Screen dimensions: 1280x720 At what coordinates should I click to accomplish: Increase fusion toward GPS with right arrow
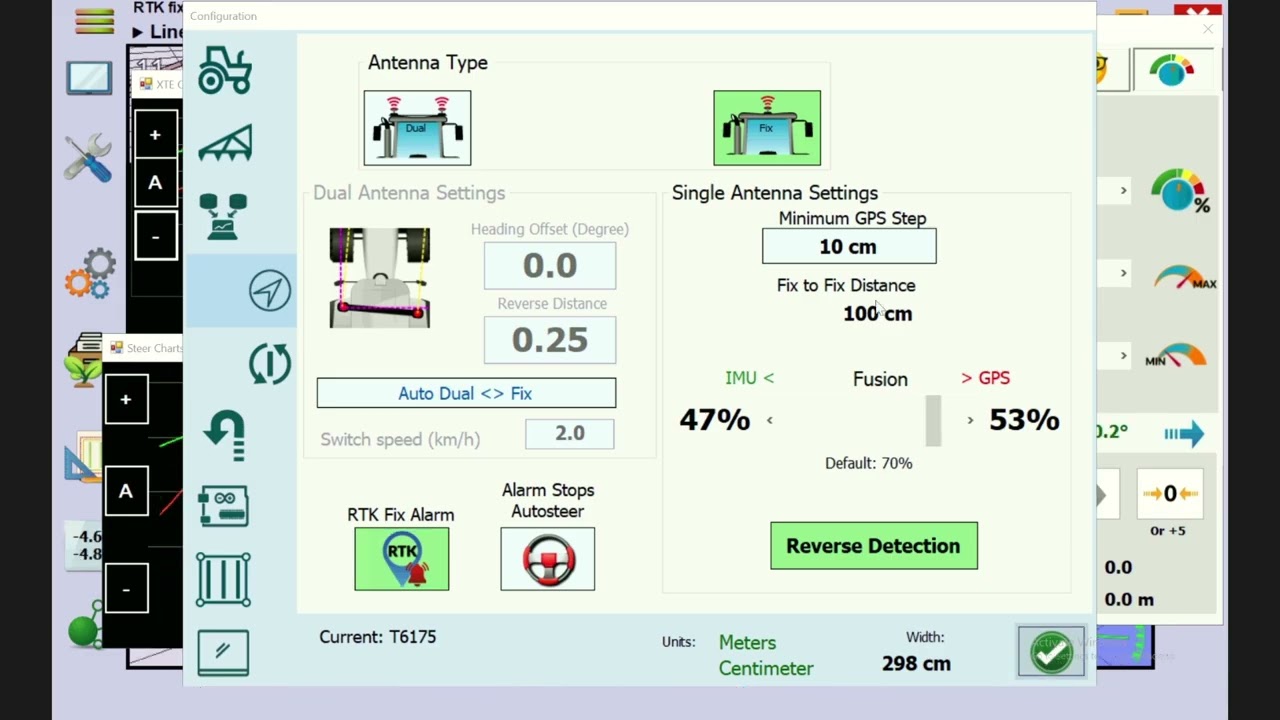coord(970,421)
